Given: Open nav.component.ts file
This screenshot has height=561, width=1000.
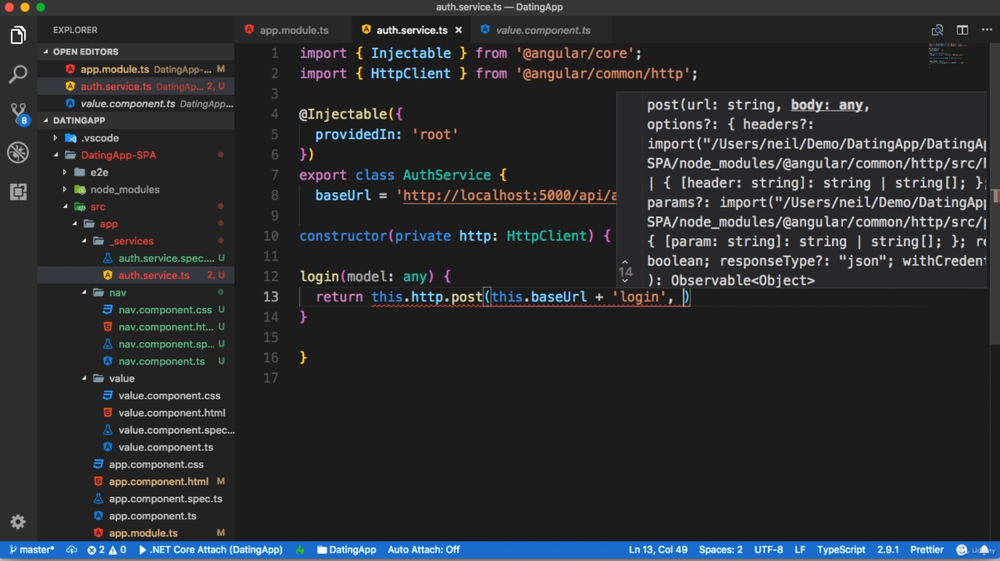Looking at the screenshot, I should 136,361.
